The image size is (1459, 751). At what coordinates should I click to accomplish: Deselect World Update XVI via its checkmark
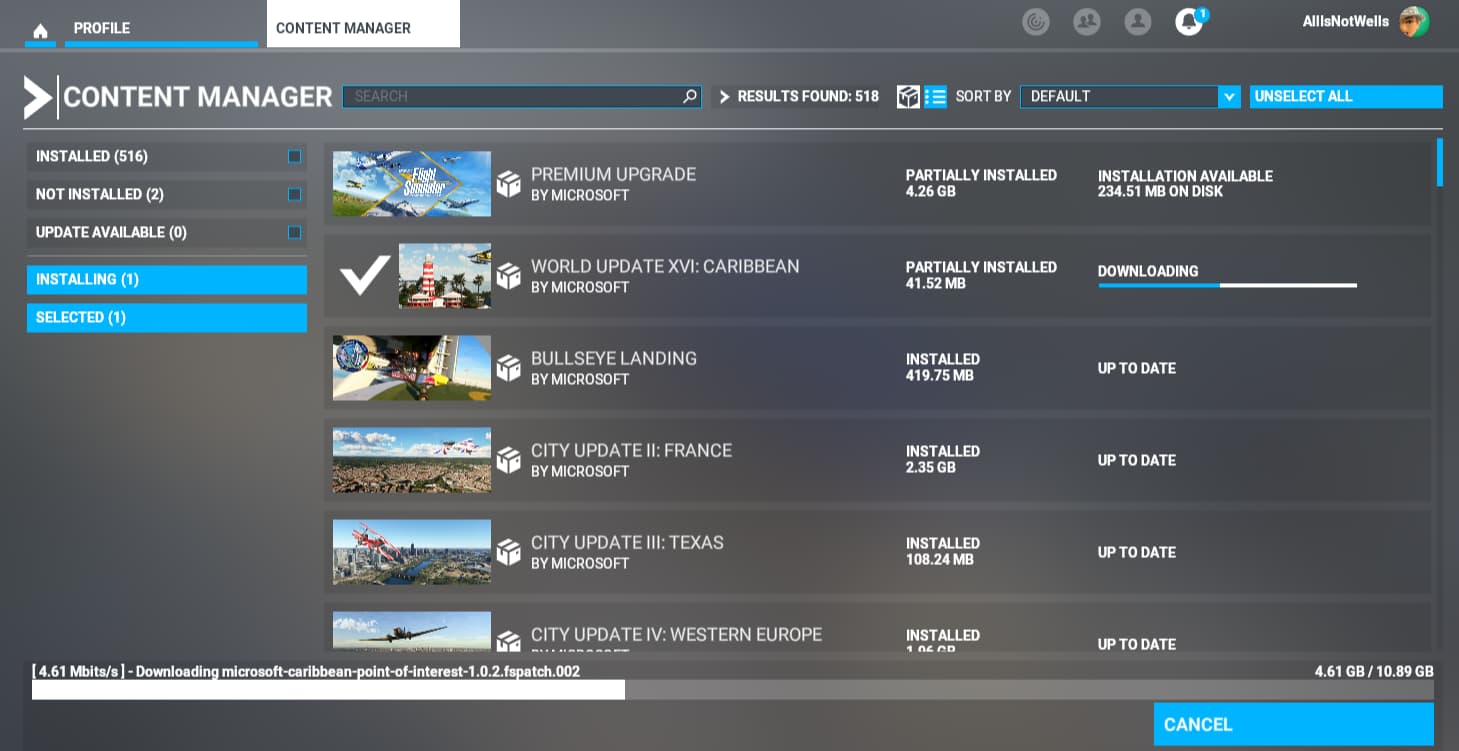[x=364, y=275]
